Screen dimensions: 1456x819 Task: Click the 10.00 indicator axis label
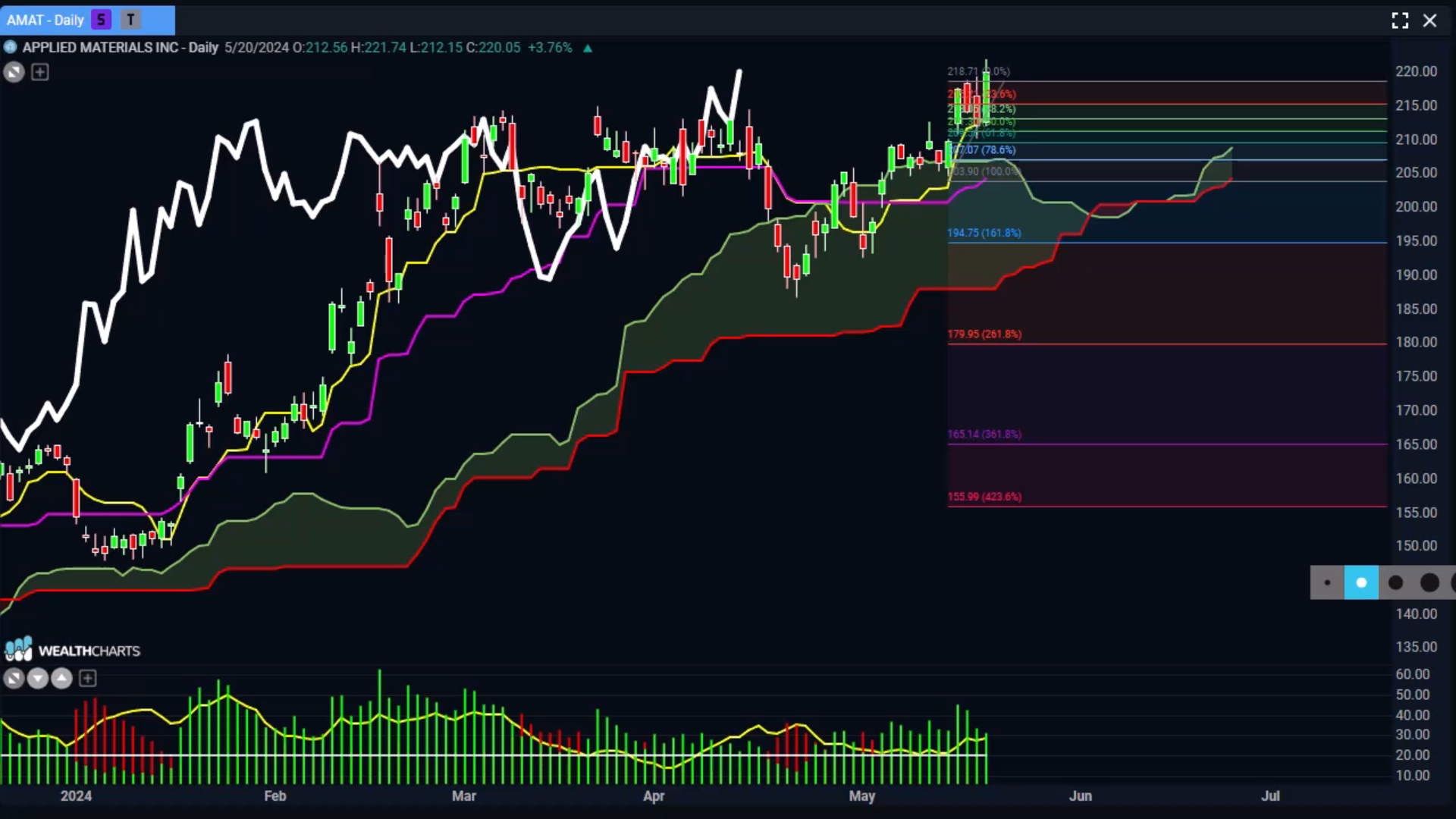point(1413,775)
